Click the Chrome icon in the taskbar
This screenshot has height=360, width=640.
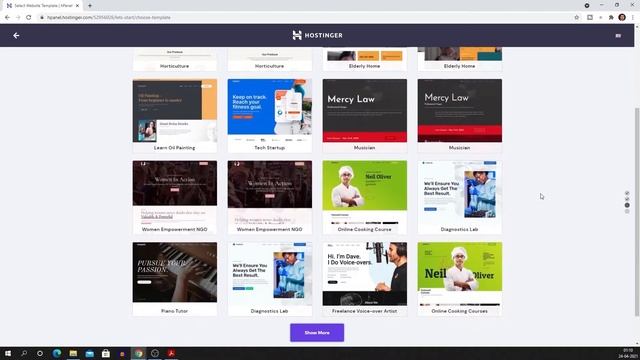point(139,353)
